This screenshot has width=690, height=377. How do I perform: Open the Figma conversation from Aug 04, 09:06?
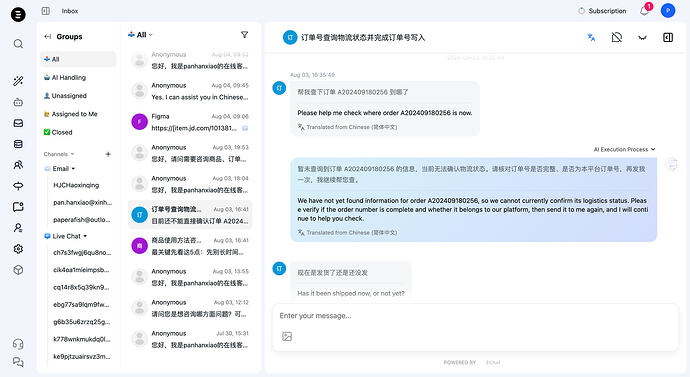click(x=190, y=122)
